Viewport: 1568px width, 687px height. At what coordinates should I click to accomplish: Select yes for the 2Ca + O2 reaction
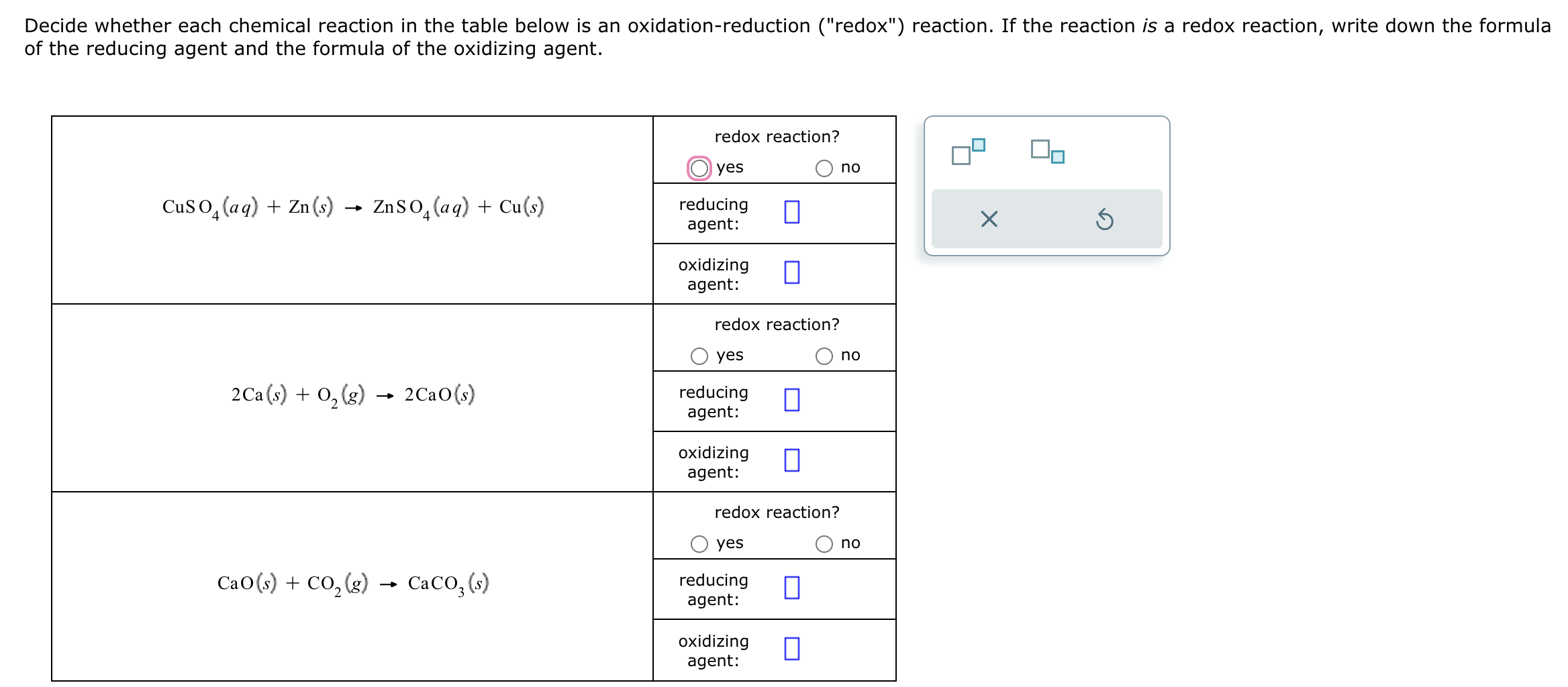click(698, 356)
